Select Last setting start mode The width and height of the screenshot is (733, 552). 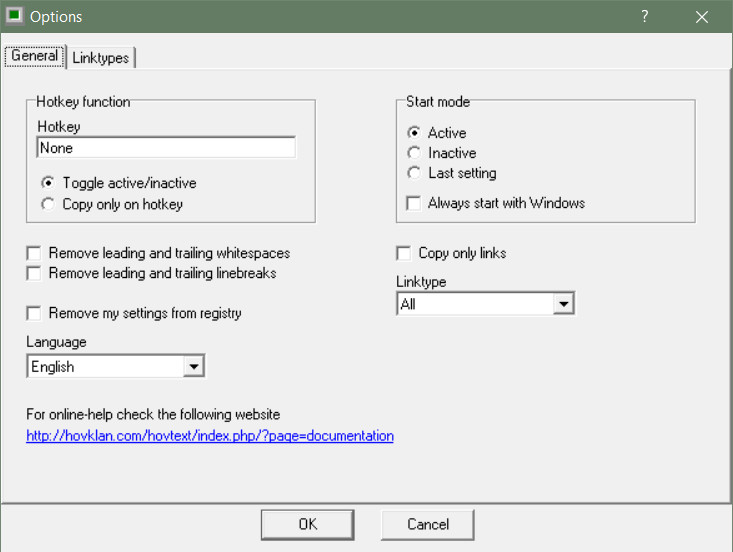tap(414, 173)
